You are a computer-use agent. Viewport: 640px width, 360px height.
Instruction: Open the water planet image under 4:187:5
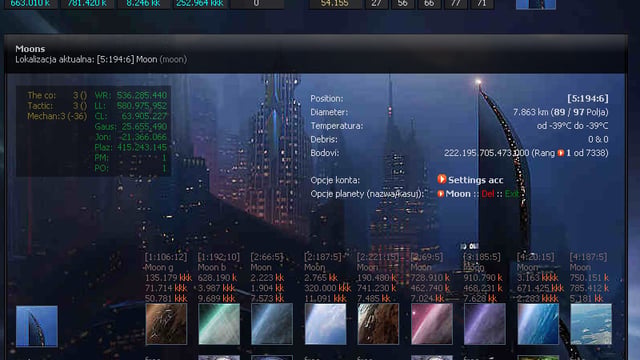tap(591, 324)
